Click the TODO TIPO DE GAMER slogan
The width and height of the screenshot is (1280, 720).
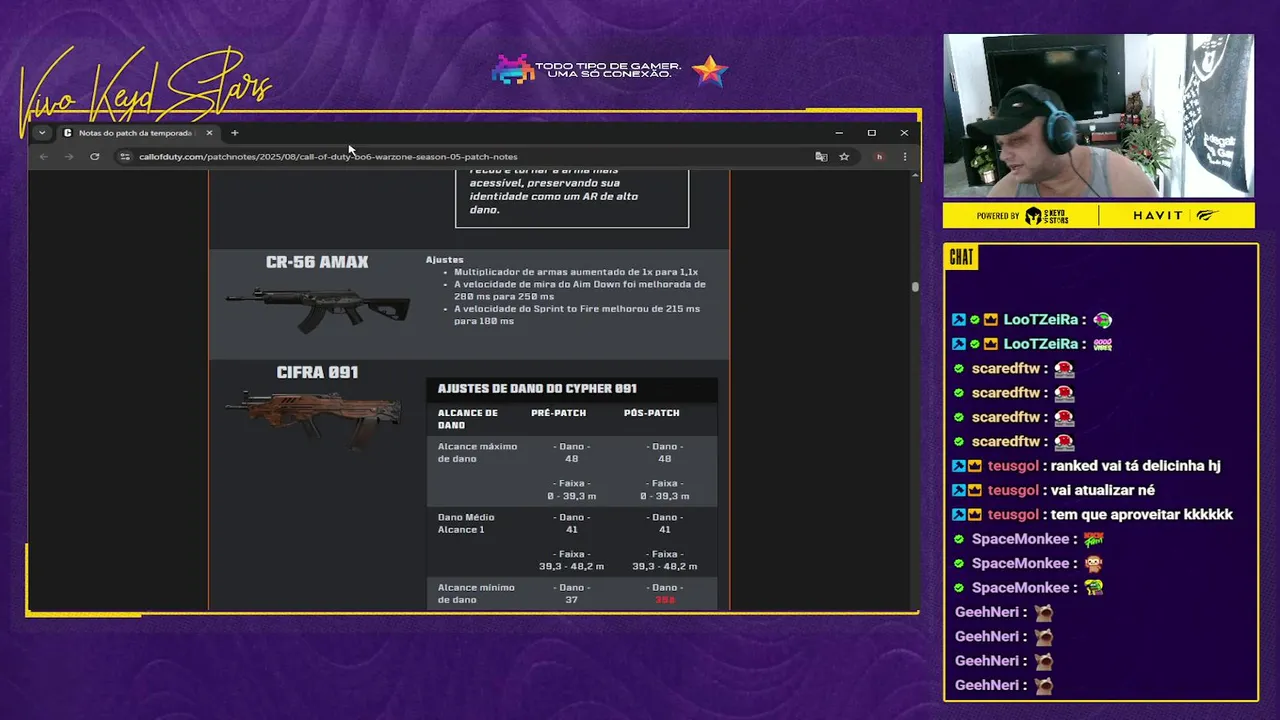608,70
